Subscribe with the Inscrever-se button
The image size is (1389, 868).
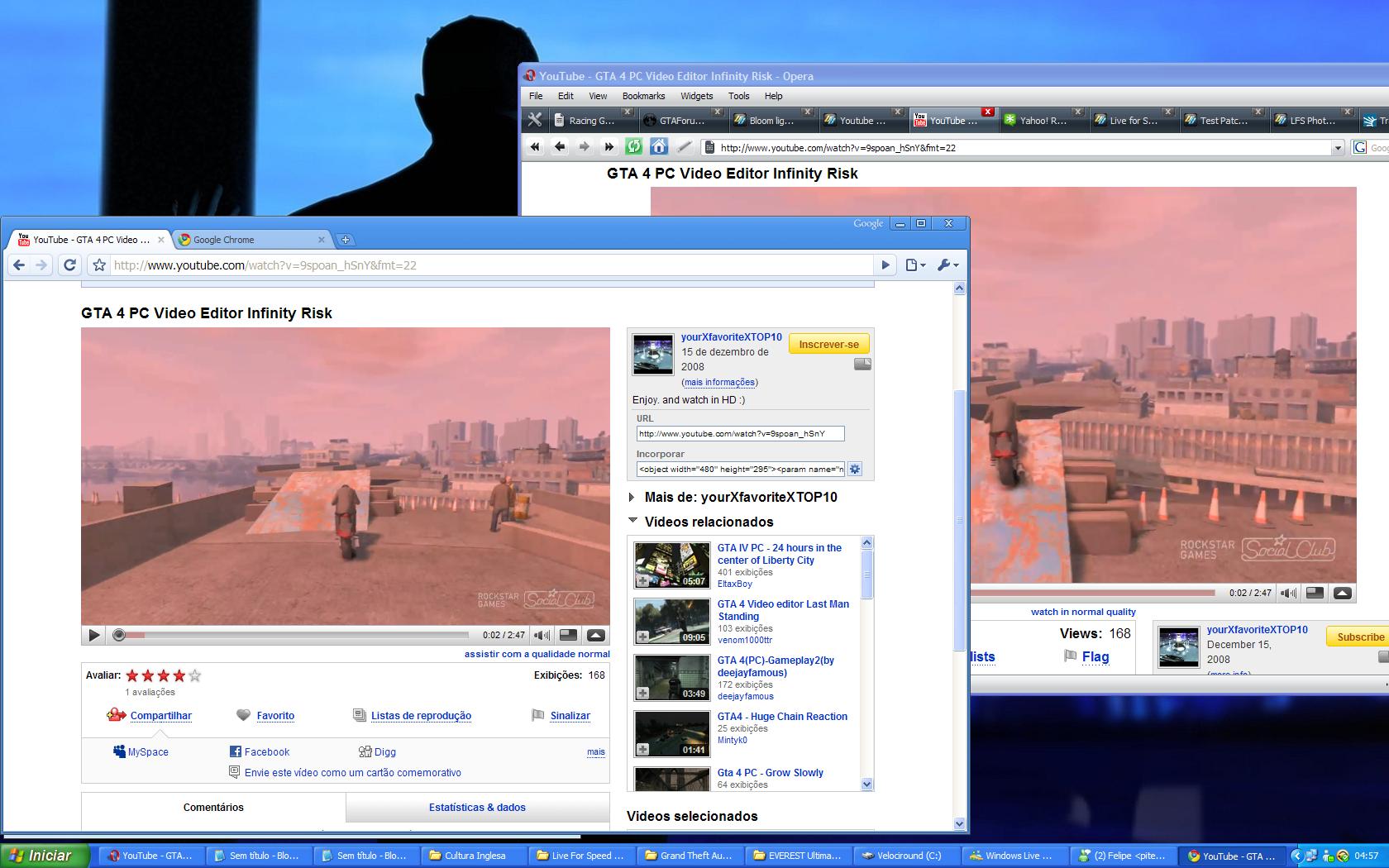pos(828,344)
